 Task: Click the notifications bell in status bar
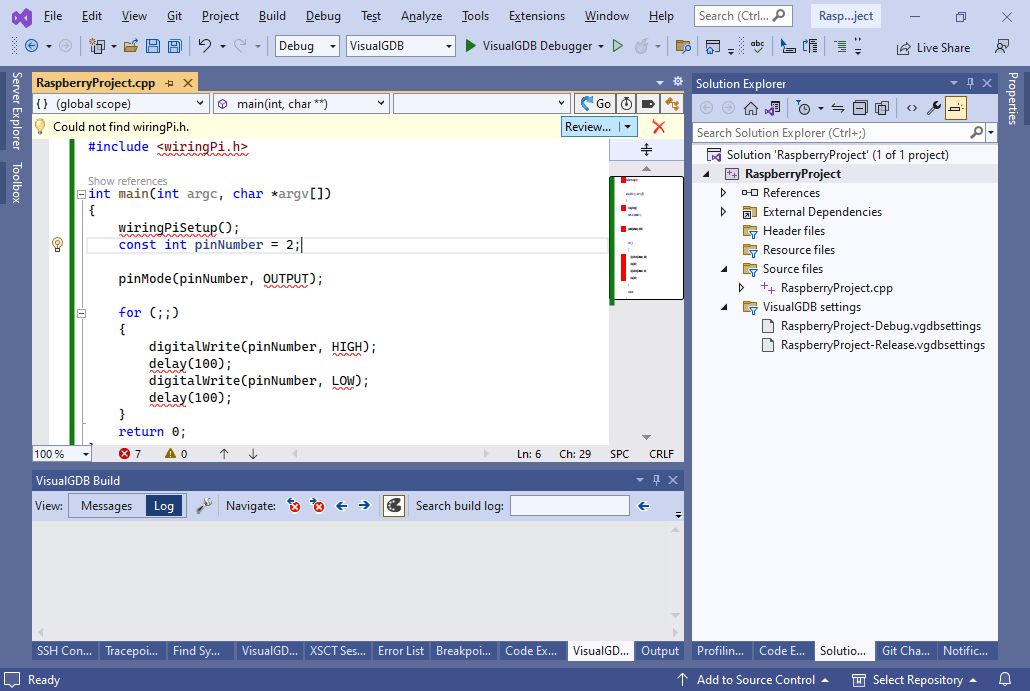1004,679
